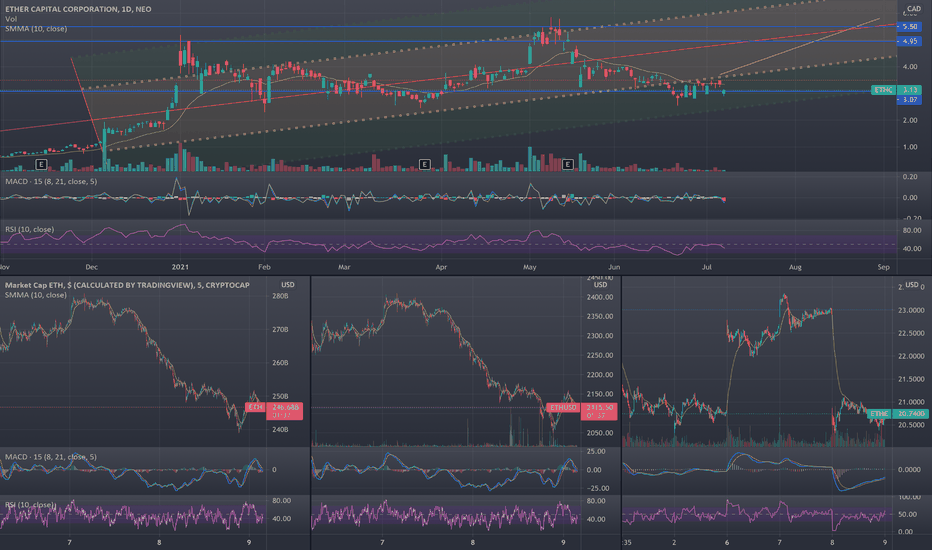Select the MACD legend on the Ether Capital chart
Viewport: 932px width, 550px height.
click(x=51, y=181)
